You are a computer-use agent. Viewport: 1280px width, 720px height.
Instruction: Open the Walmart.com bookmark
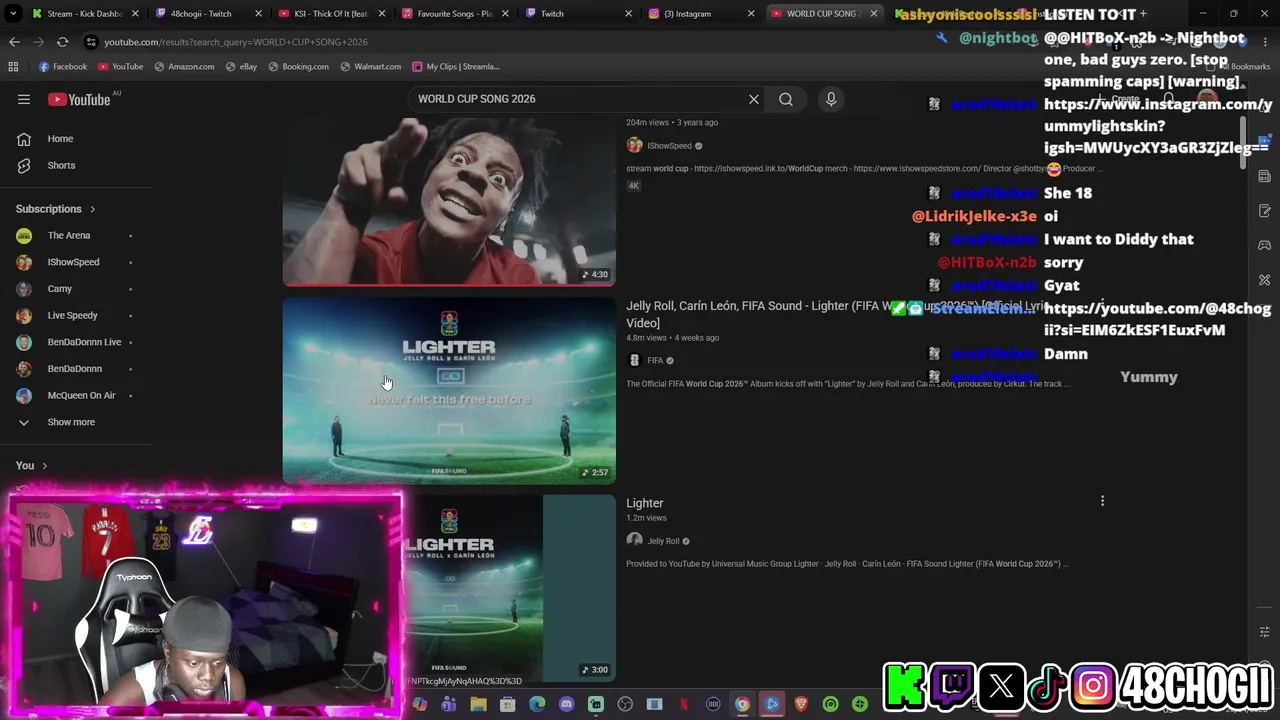(370, 66)
